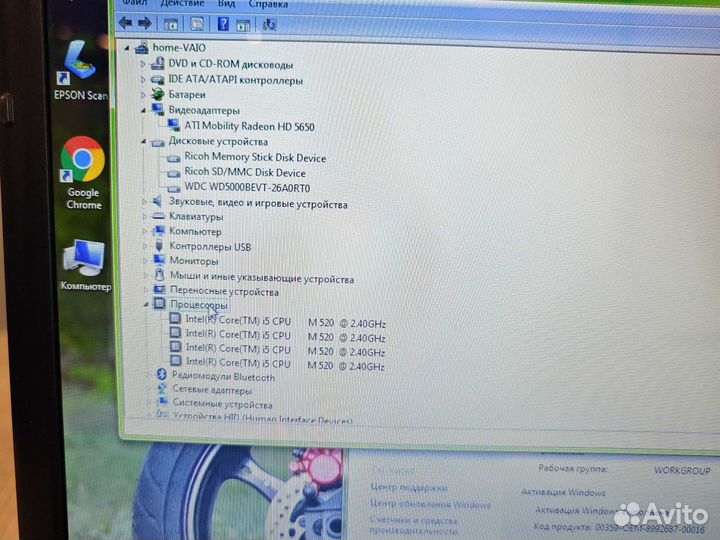Expand the IDE ATA/ATAPI контроллеры node
The image size is (720, 540).
pos(143,80)
